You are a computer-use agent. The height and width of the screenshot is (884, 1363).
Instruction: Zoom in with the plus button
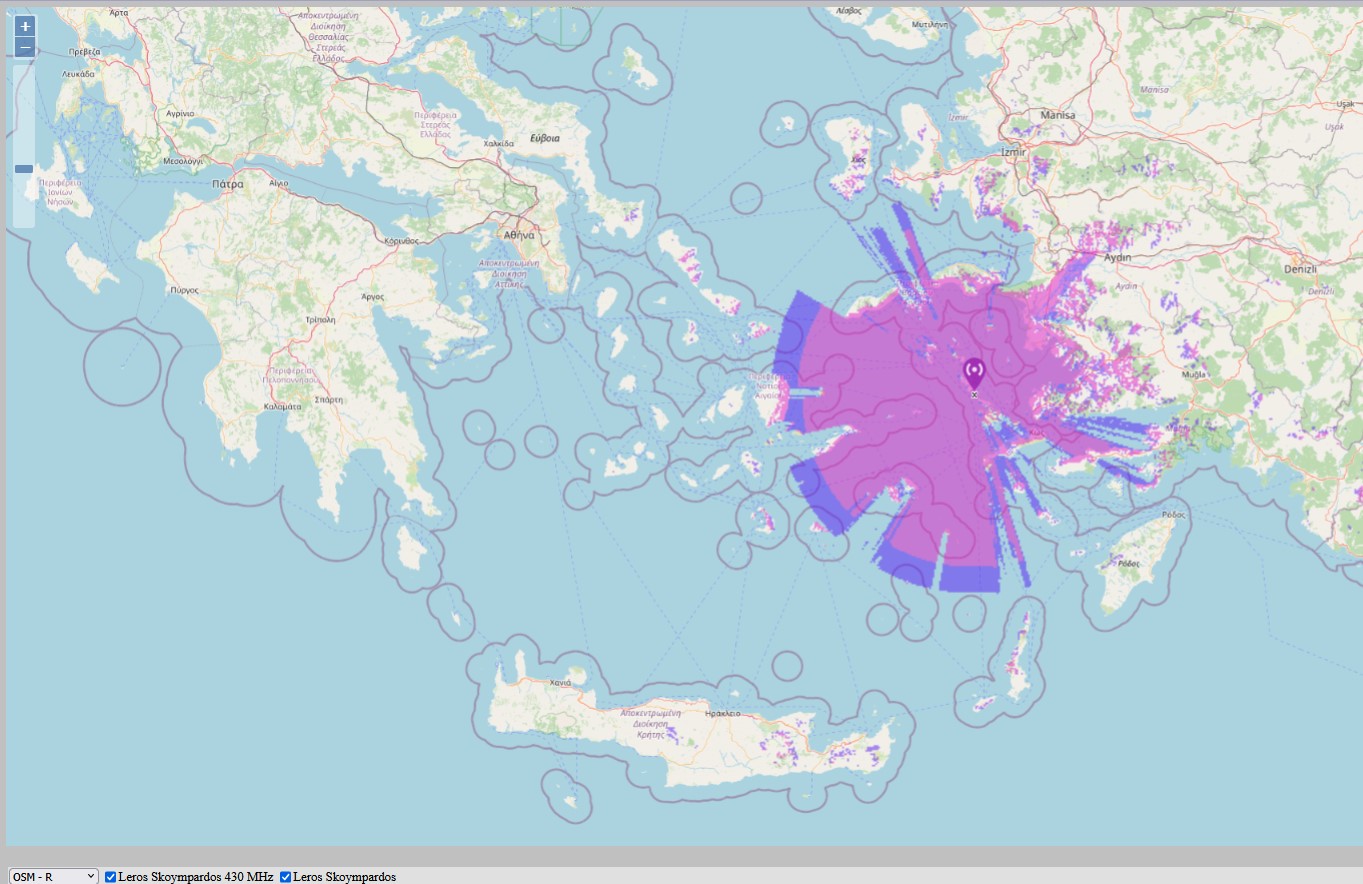click(25, 27)
